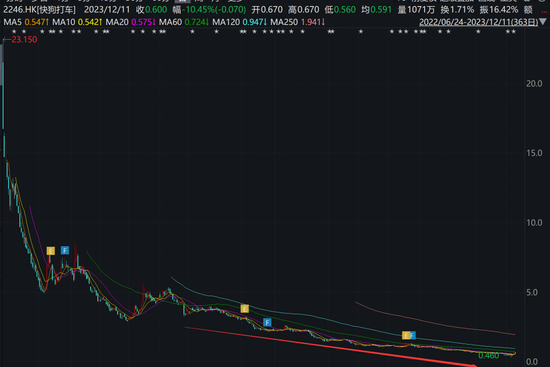Toggle the MA20 moving average label
Screen dimensions: 550x367
point(117,22)
